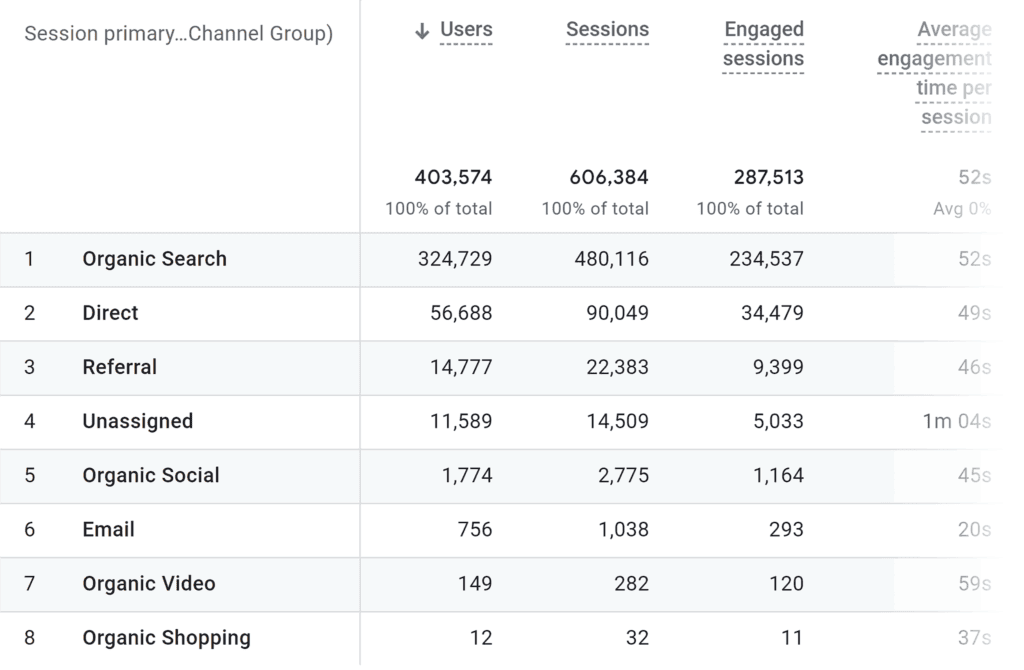Click the Engaged sessions column header

(763, 44)
